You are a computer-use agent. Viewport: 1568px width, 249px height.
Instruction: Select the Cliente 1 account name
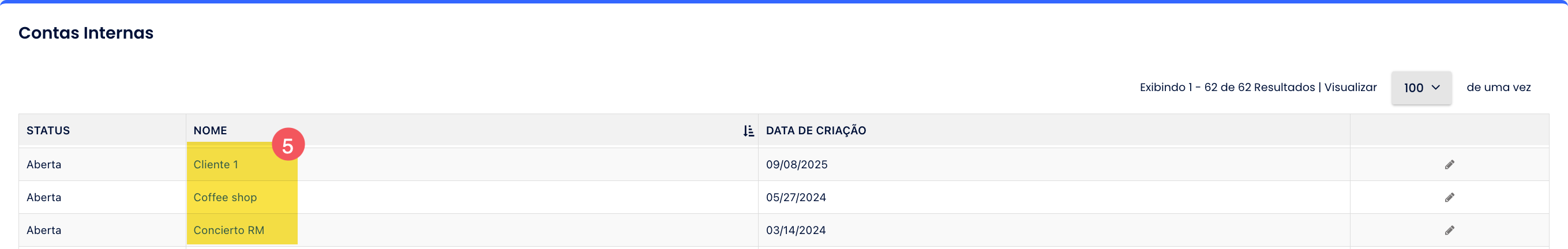pyautogui.click(x=216, y=164)
